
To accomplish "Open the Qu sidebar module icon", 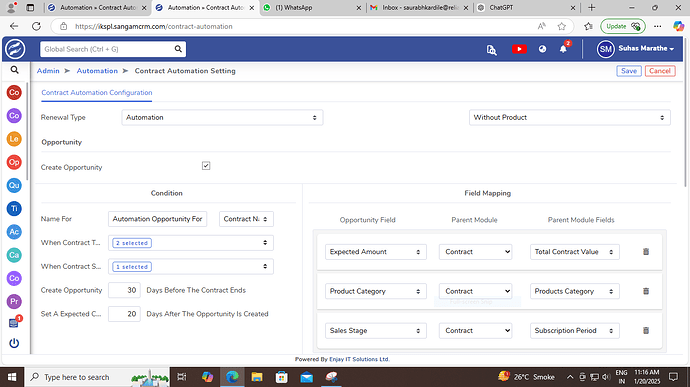I will click(14, 185).
